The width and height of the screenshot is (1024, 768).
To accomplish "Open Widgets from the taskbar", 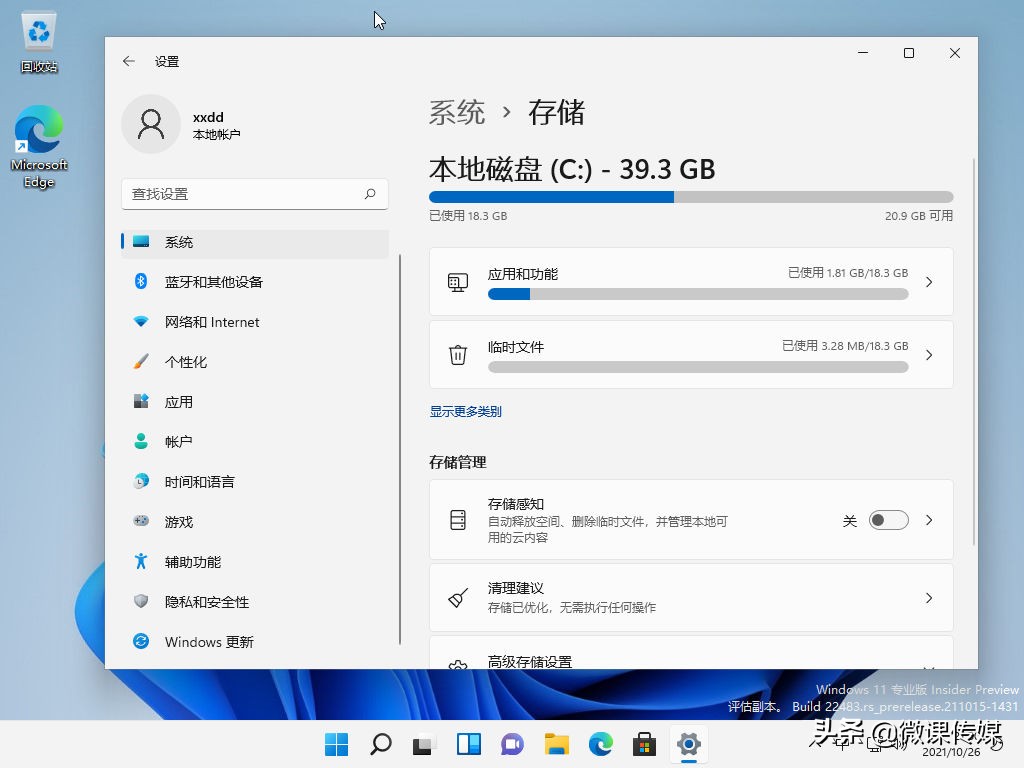I will tap(468, 744).
